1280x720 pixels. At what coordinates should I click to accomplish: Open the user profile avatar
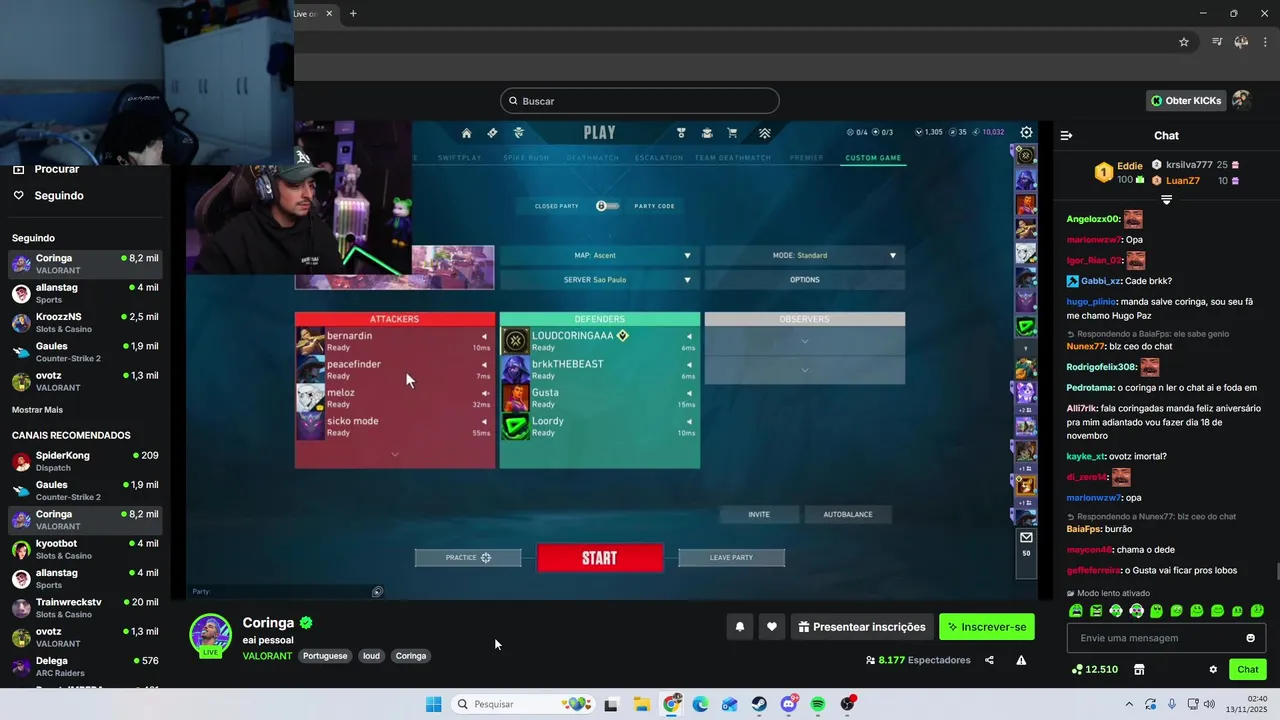pos(1241,100)
